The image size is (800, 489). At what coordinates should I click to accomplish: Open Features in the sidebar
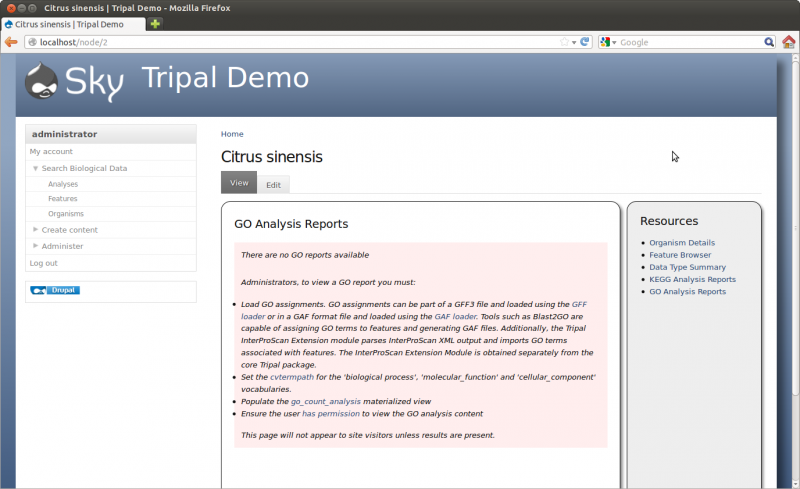tap(63, 199)
